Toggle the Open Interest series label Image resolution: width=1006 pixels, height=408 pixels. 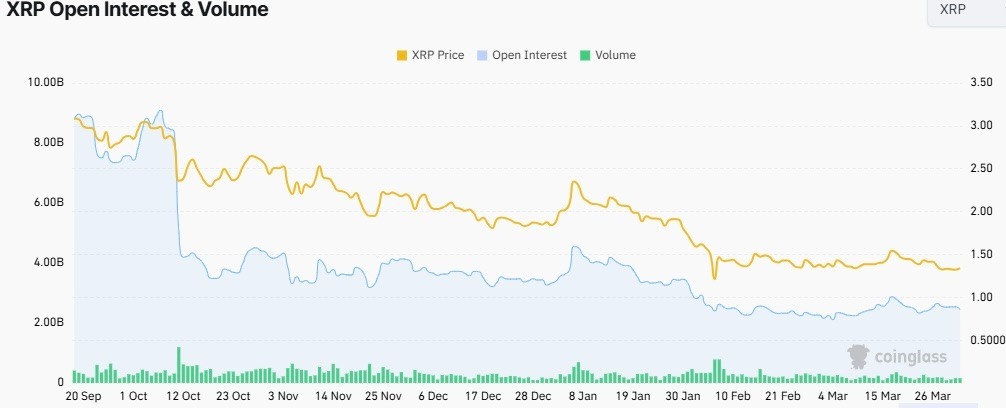[530, 55]
